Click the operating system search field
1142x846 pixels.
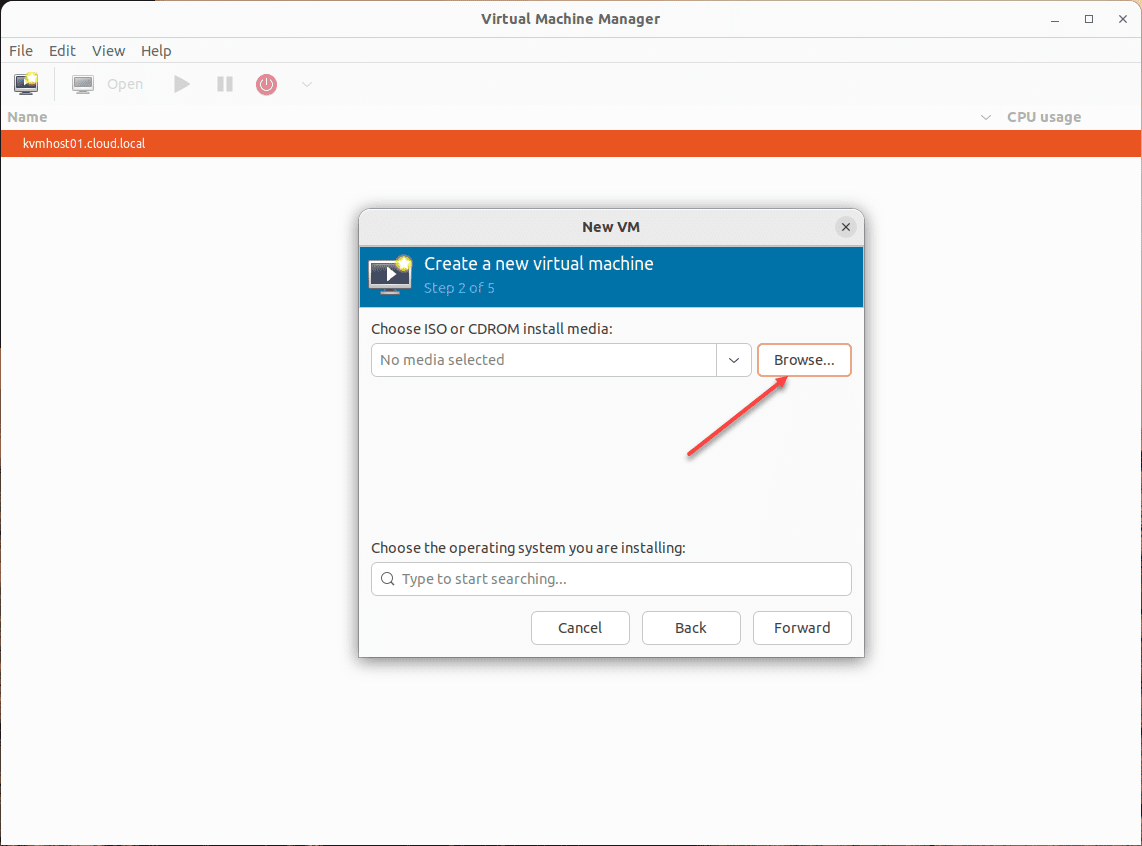click(611, 579)
